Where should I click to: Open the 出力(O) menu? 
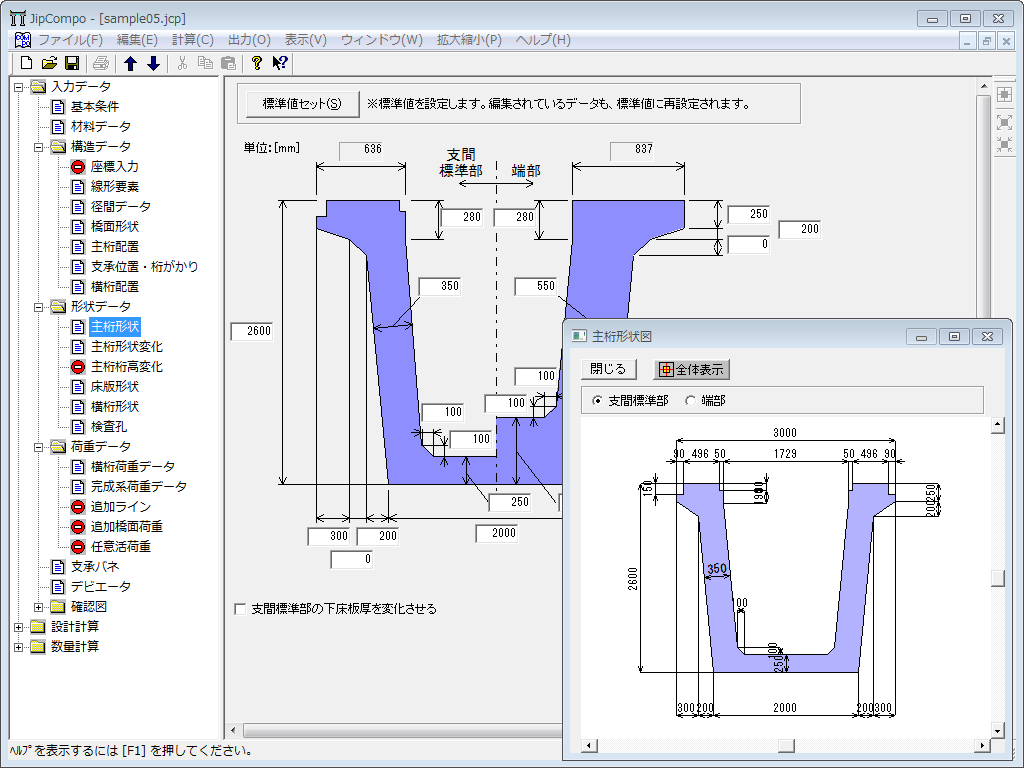tap(249, 40)
